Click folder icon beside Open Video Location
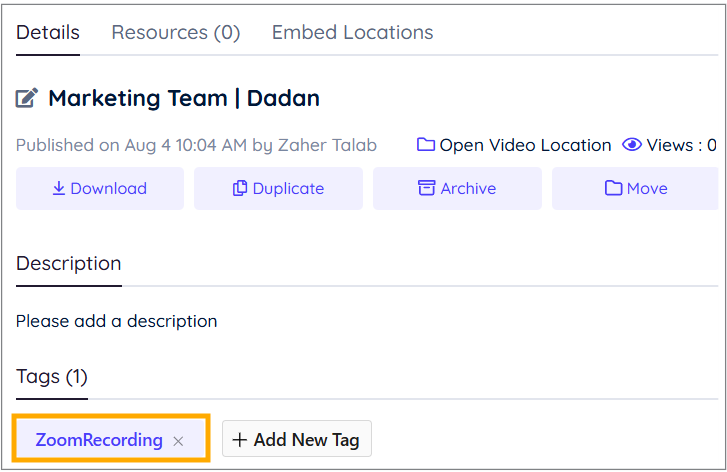This screenshot has height=472, width=727. click(426, 145)
